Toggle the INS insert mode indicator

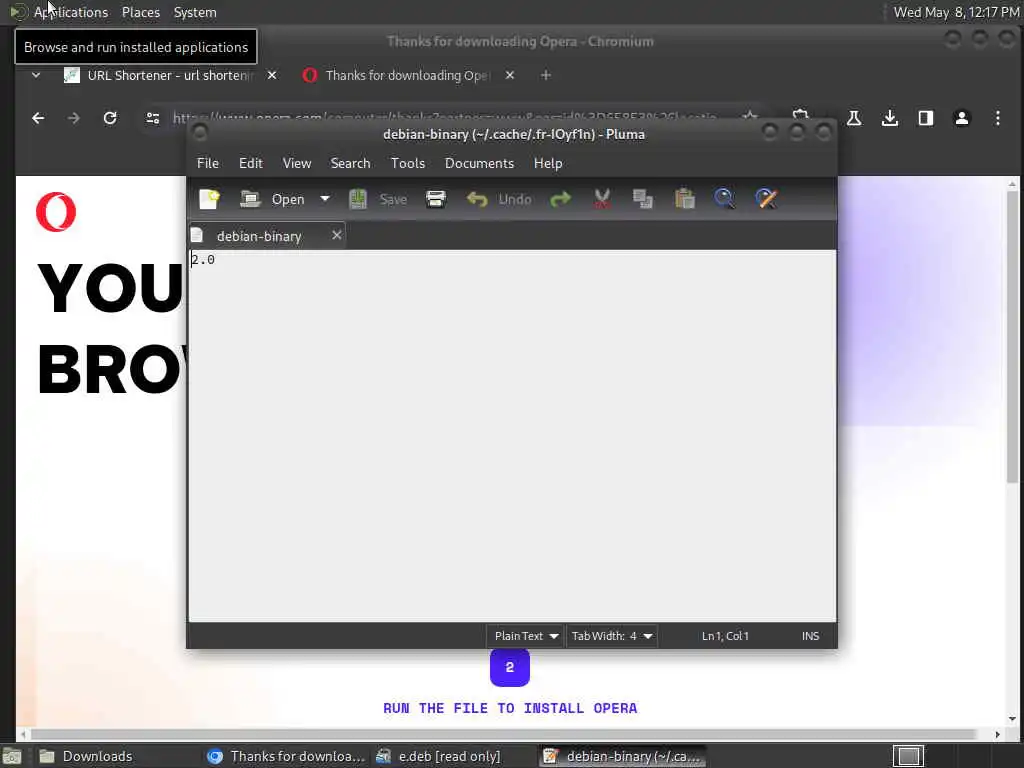[810, 636]
